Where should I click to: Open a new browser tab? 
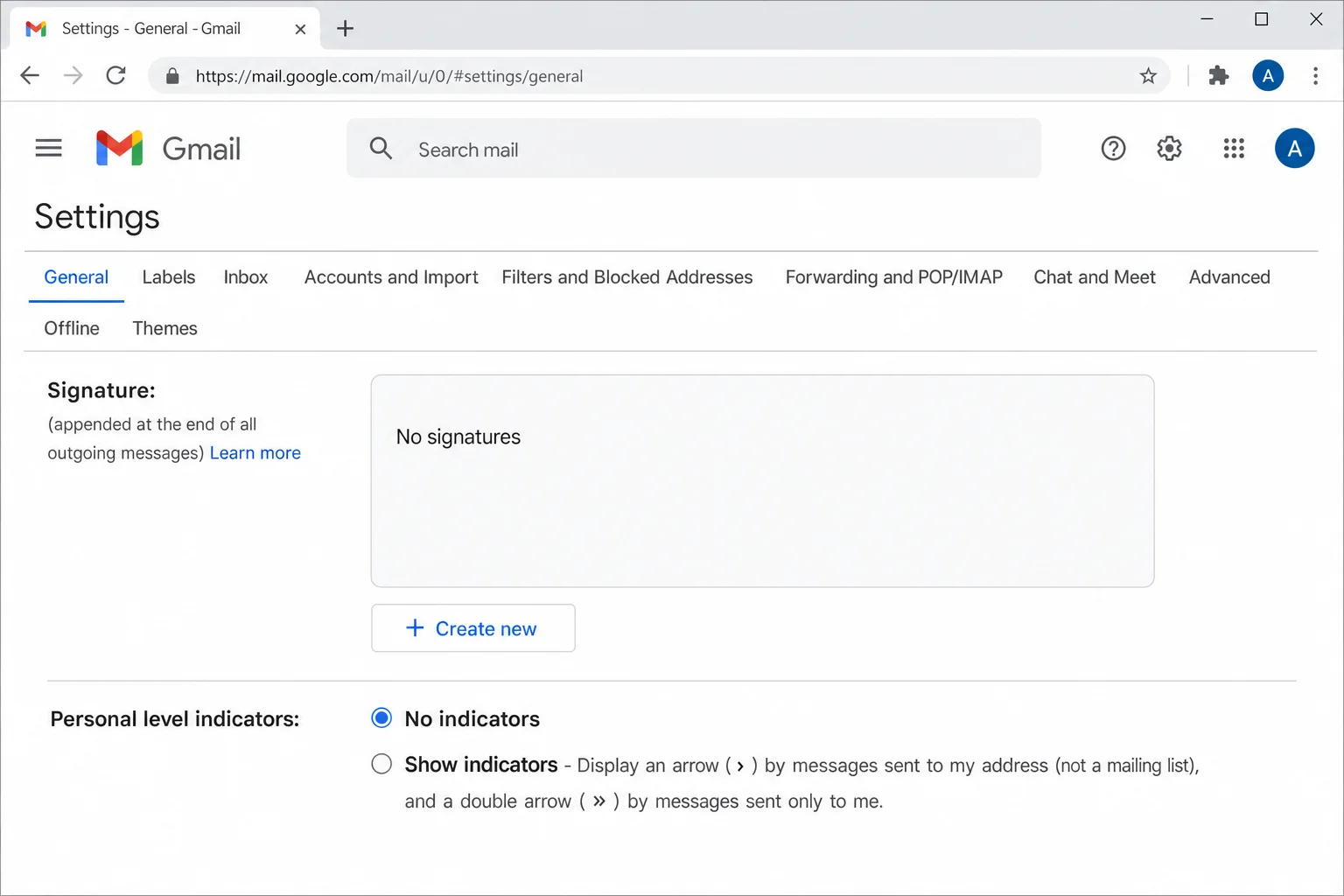click(x=346, y=29)
